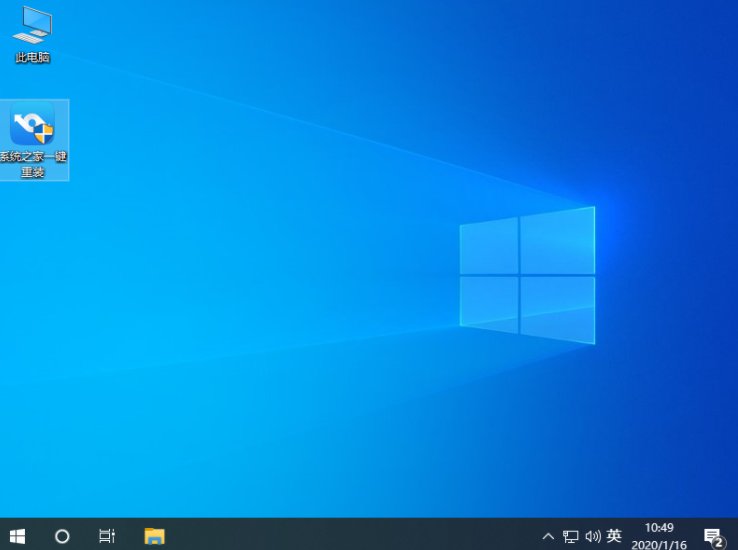The width and height of the screenshot is (738, 550).
Task: Click the Windows logo on the wallpaper
Action: click(527, 271)
